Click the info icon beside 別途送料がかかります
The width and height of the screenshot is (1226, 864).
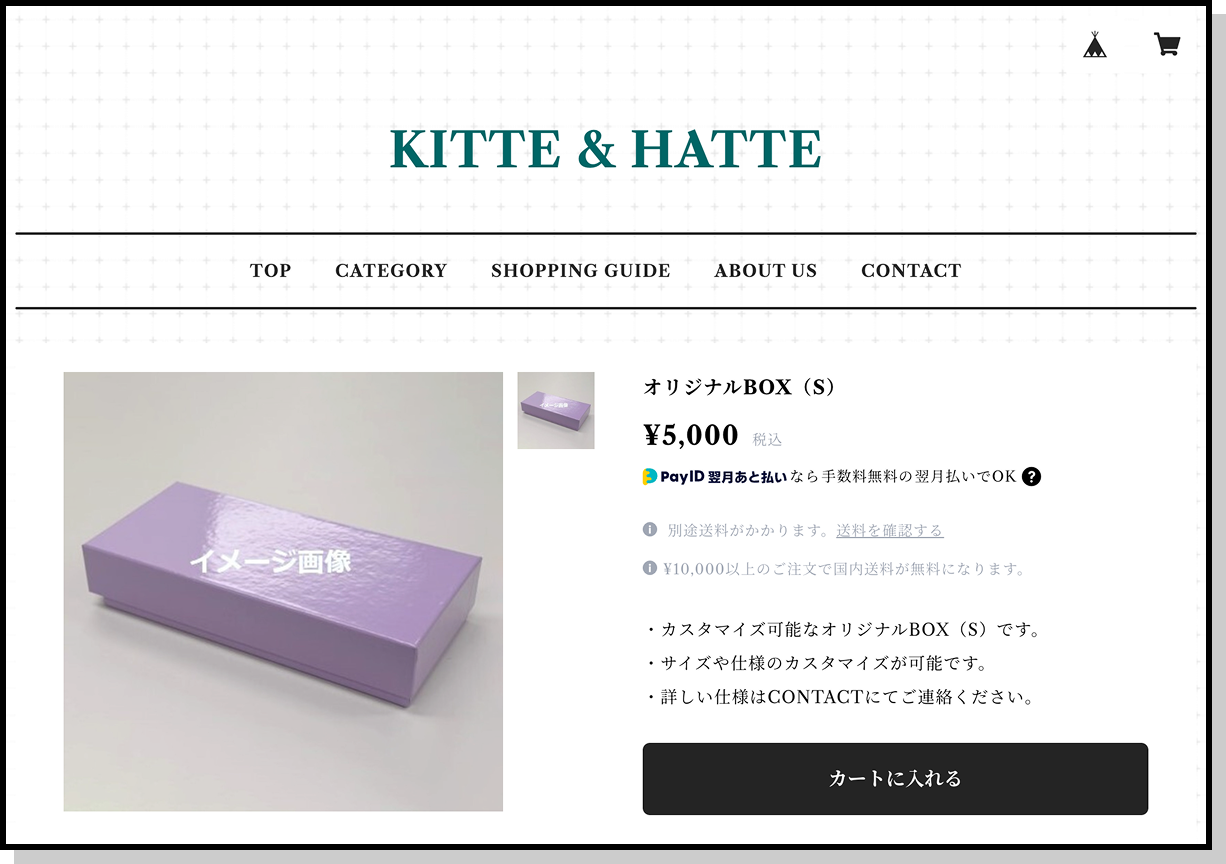(650, 529)
